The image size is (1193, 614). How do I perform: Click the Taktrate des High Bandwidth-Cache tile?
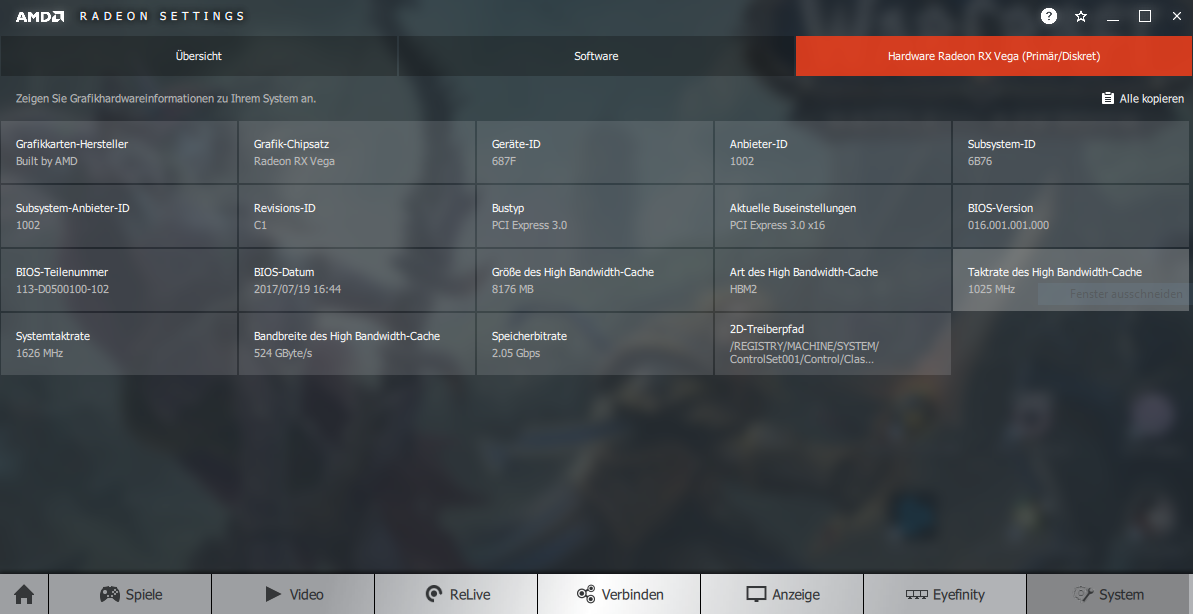coord(1071,280)
